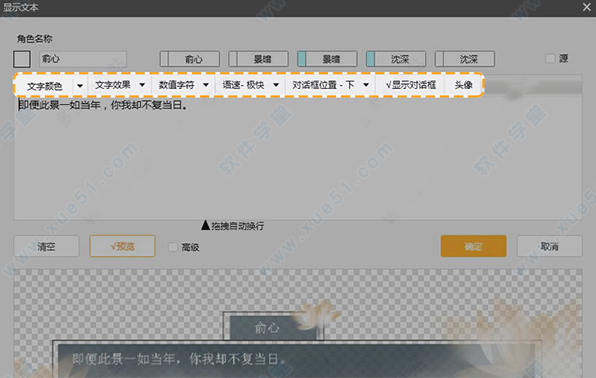The image size is (596, 378).
Task: Open the 语速-极快 speed dropdown
Action: [x=251, y=85]
